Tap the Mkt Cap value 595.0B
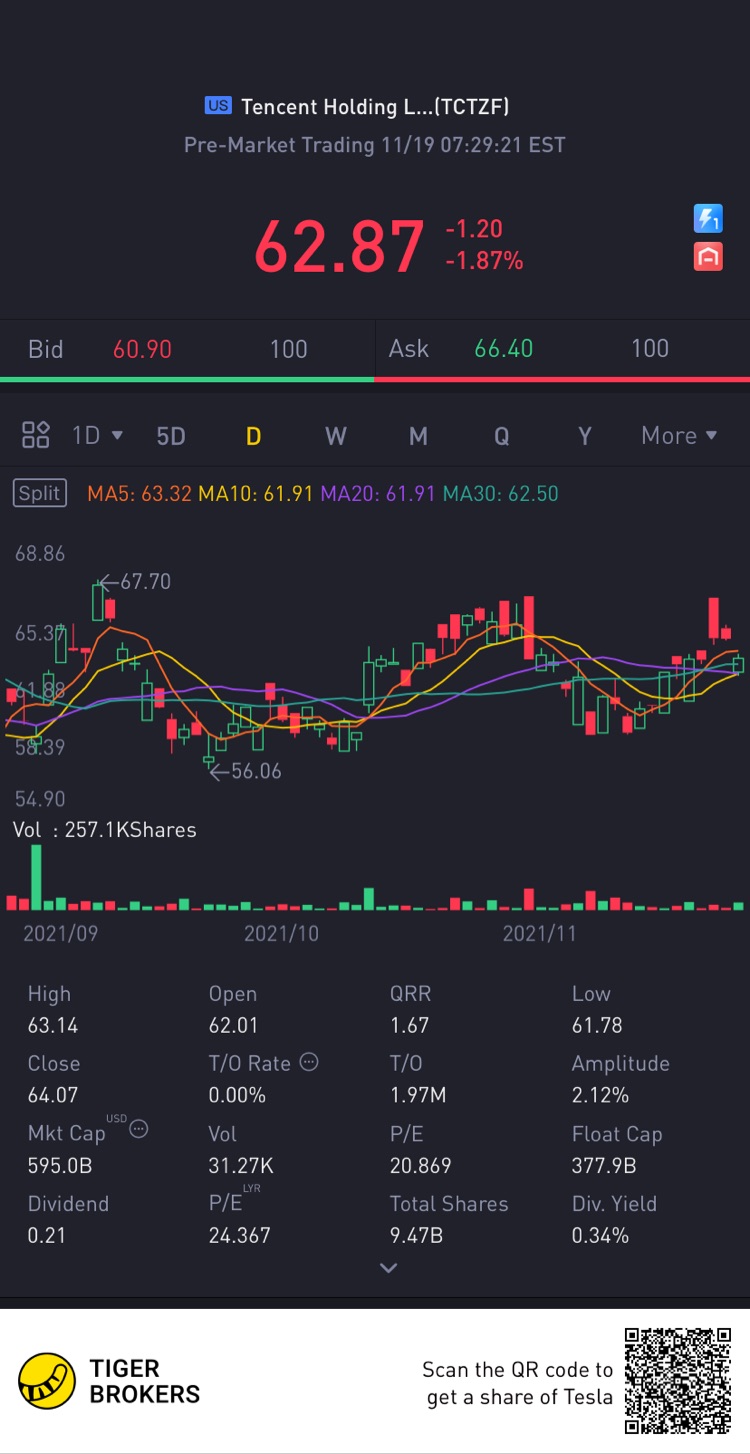750x1454 pixels. pyautogui.click(x=59, y=1165)
